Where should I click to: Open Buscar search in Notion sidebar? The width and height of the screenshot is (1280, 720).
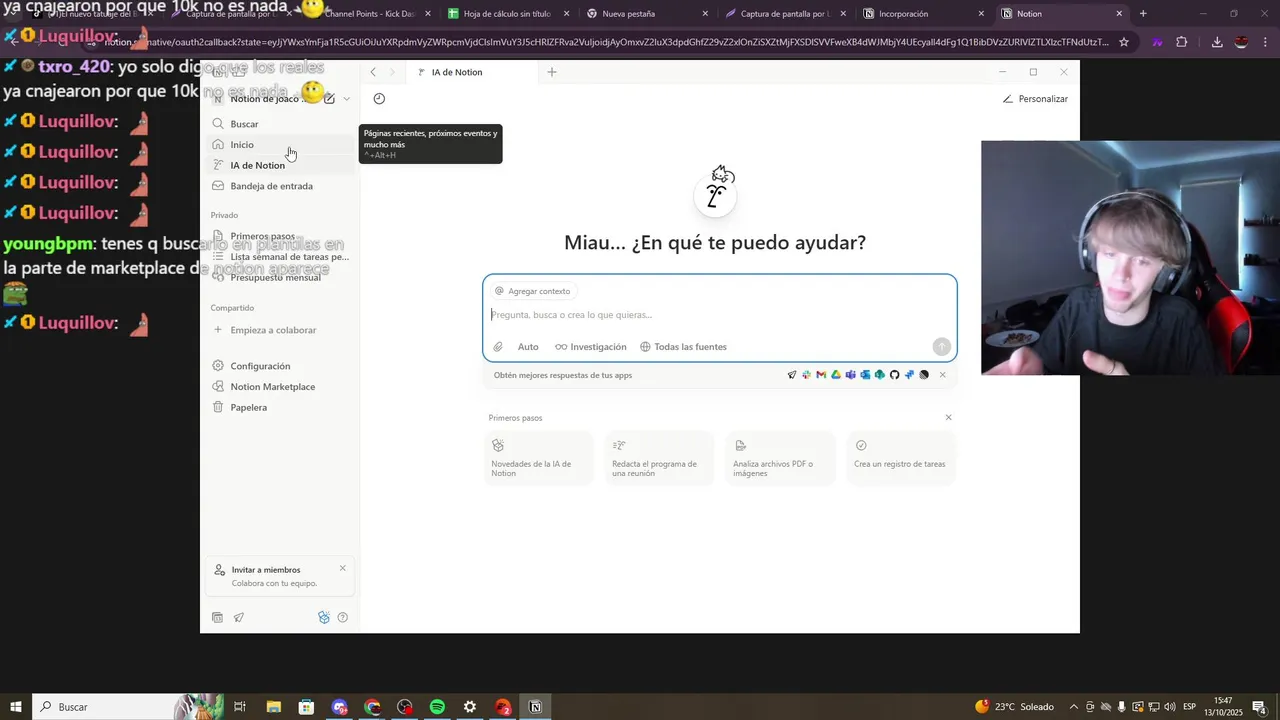pos(279,124)
